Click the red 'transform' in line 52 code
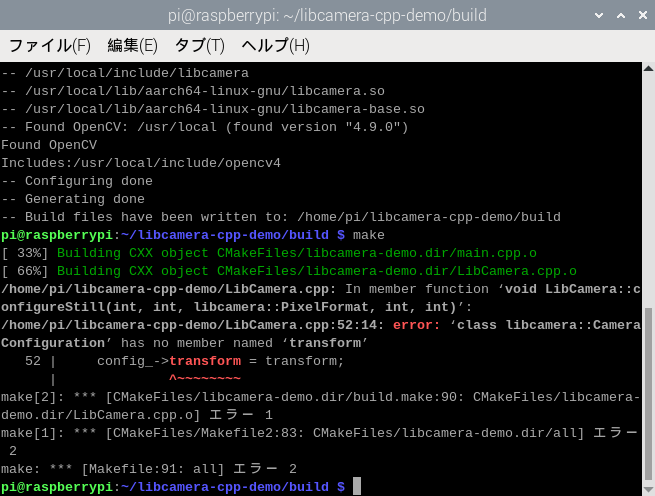 pos(205,361)
